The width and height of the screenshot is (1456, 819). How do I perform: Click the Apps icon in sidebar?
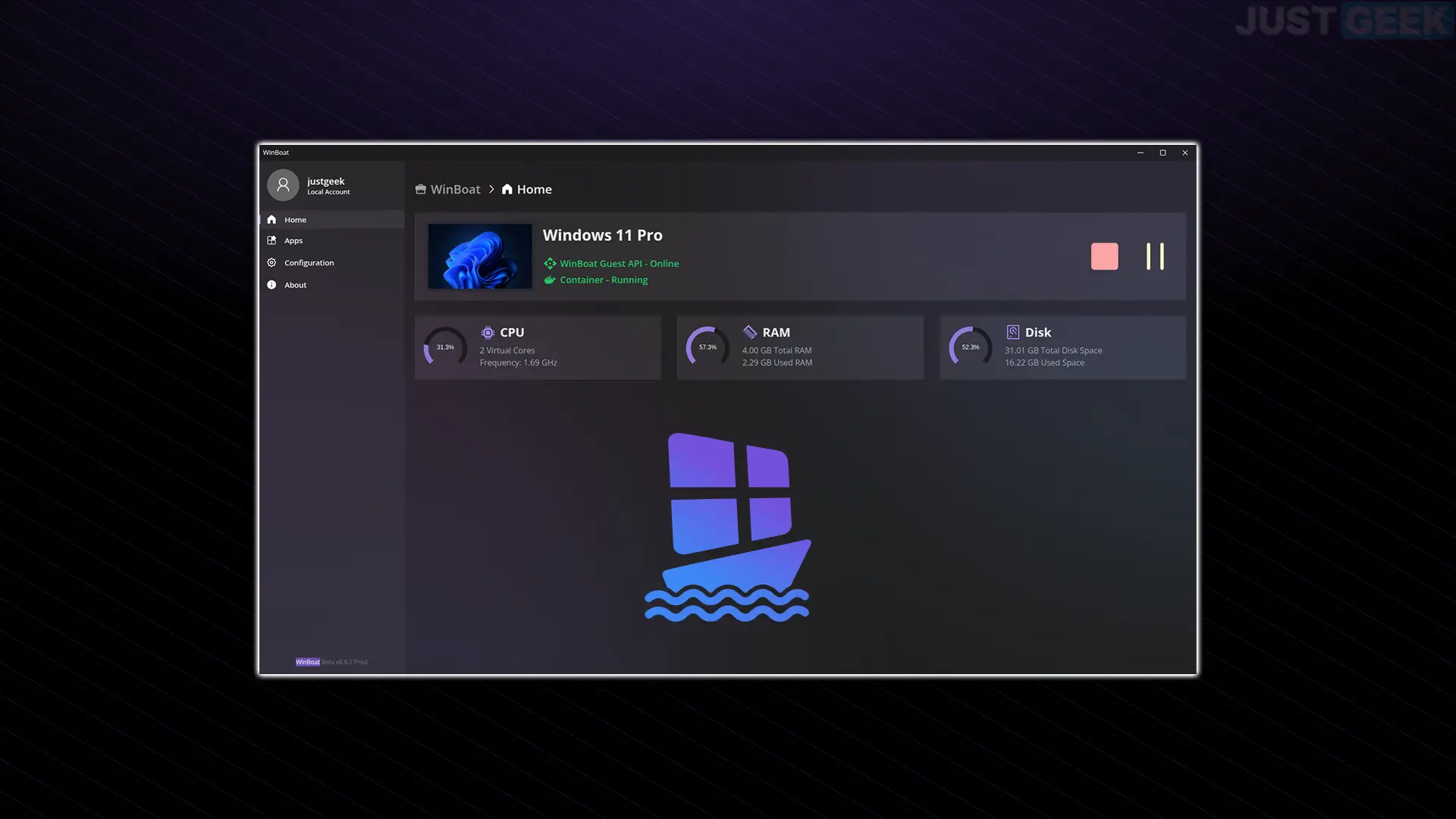271,240
